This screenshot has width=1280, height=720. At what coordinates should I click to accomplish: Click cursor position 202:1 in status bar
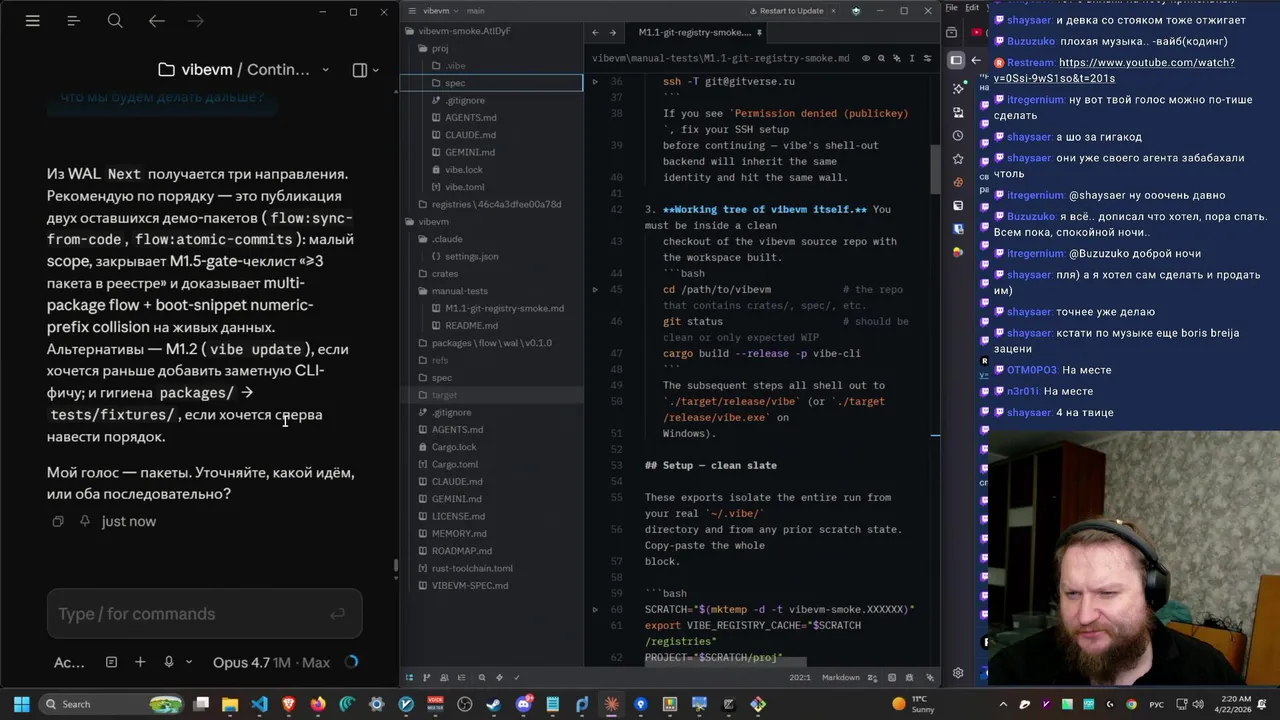[x=800, y=677]
